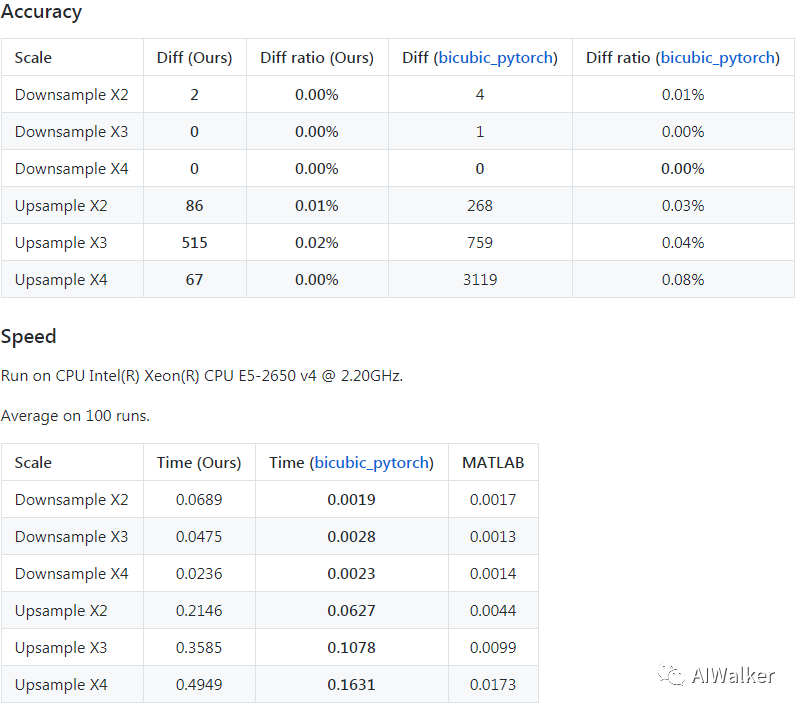
Task: Click 'Downsample X3' in the Accuracy table
Action: (x=71, y=132)
